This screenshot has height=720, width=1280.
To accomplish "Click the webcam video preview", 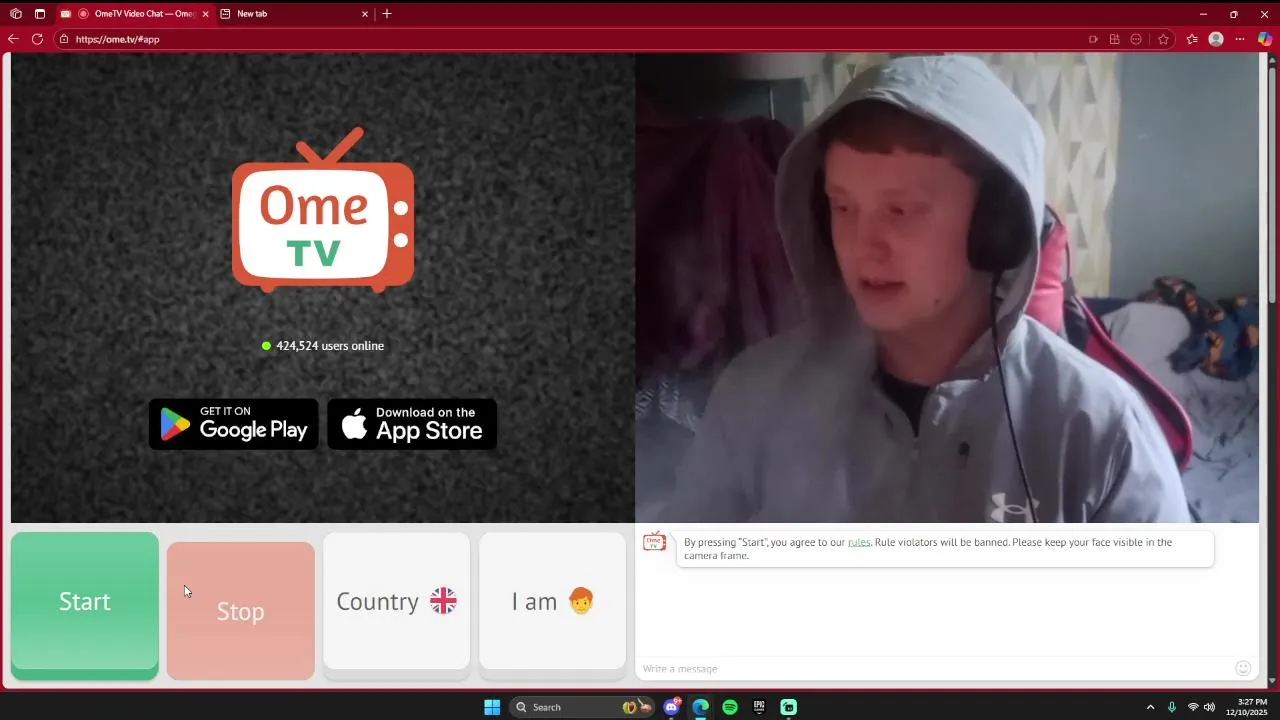I will click(x=947, y=287).
